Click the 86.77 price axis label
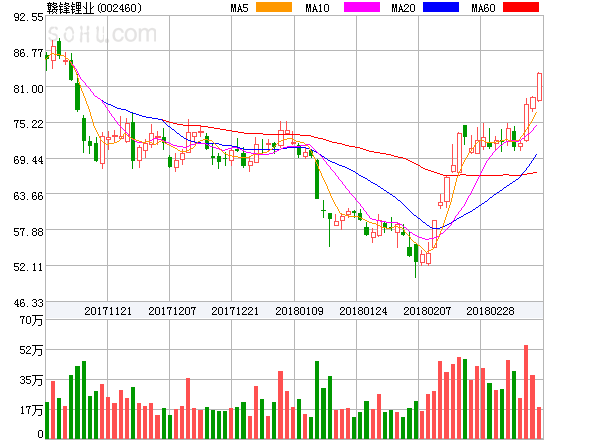600x440 pixels. (x=28, y=53)
